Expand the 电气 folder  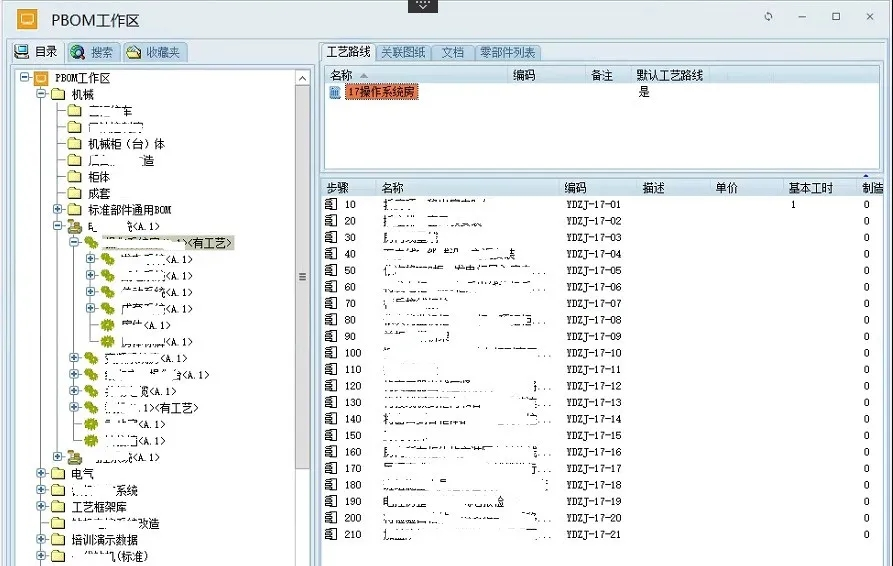coord(41,474)
